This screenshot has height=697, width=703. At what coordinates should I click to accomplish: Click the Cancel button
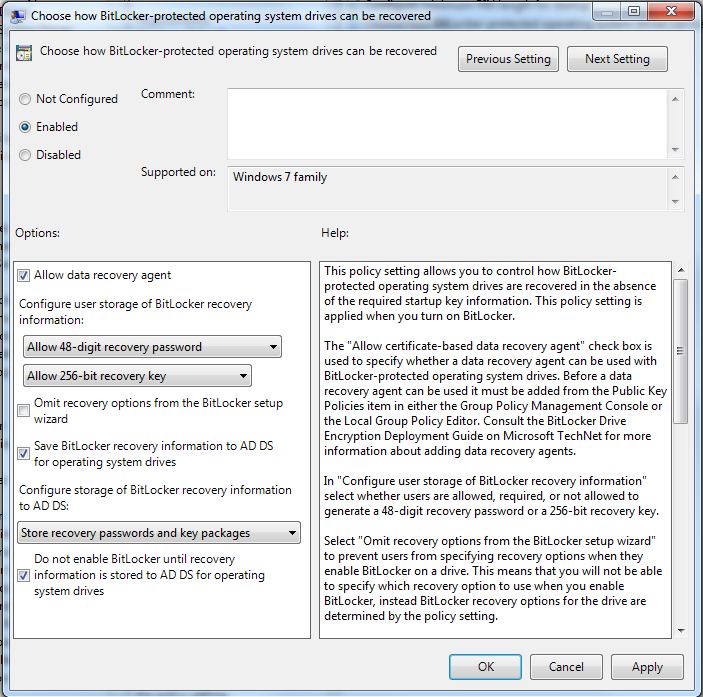(566, 667)
